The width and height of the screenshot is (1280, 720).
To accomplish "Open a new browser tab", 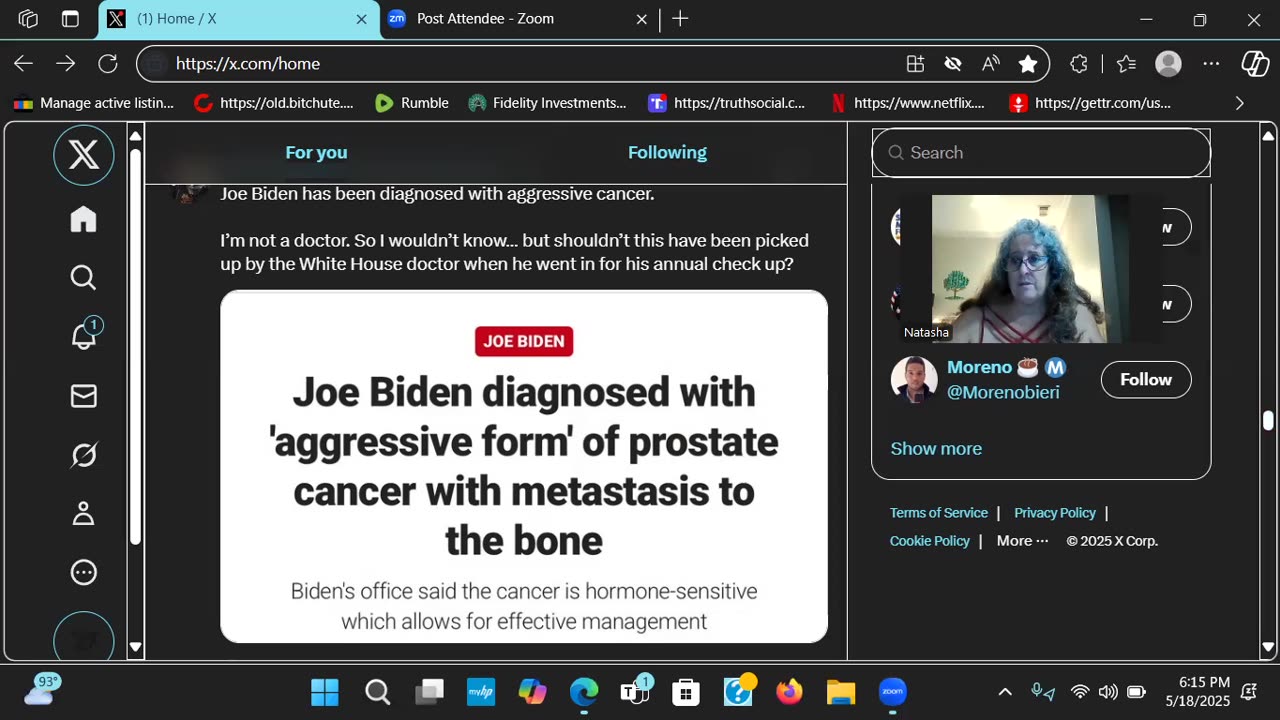I will tap(680, 19).
